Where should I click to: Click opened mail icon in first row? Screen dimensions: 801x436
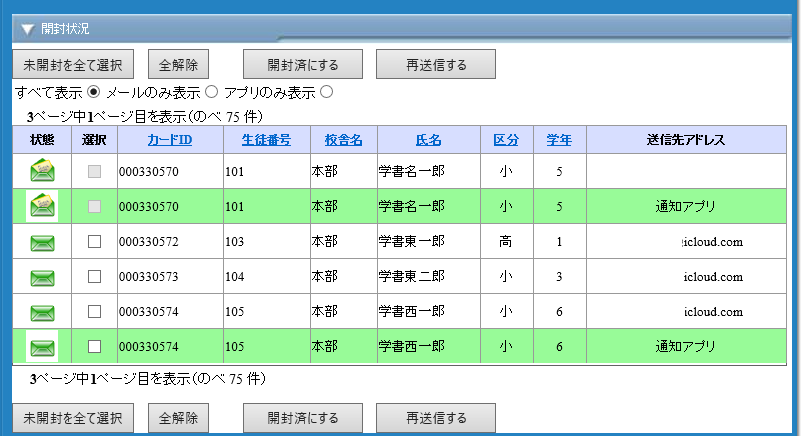[x=42, y=171]
